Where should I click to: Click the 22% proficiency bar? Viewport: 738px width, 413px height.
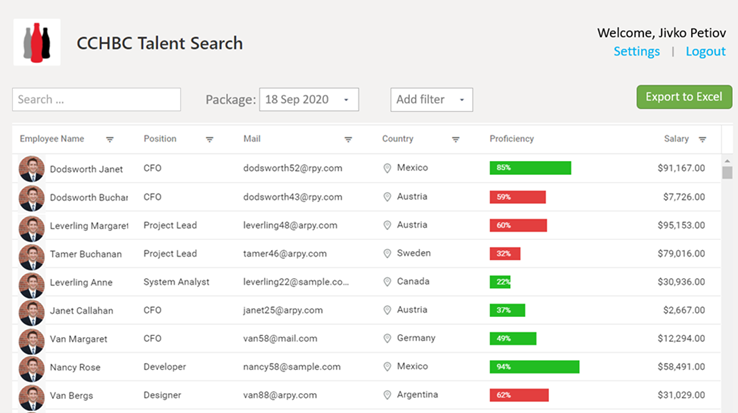[500, 282]
